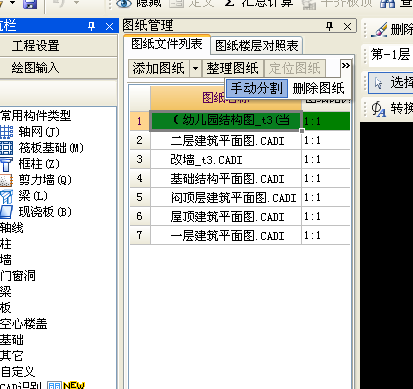Screen dimensions: 413x389
Task: Select the 一层建筑平面图.CADI drawing
Action: click(226, 235)
